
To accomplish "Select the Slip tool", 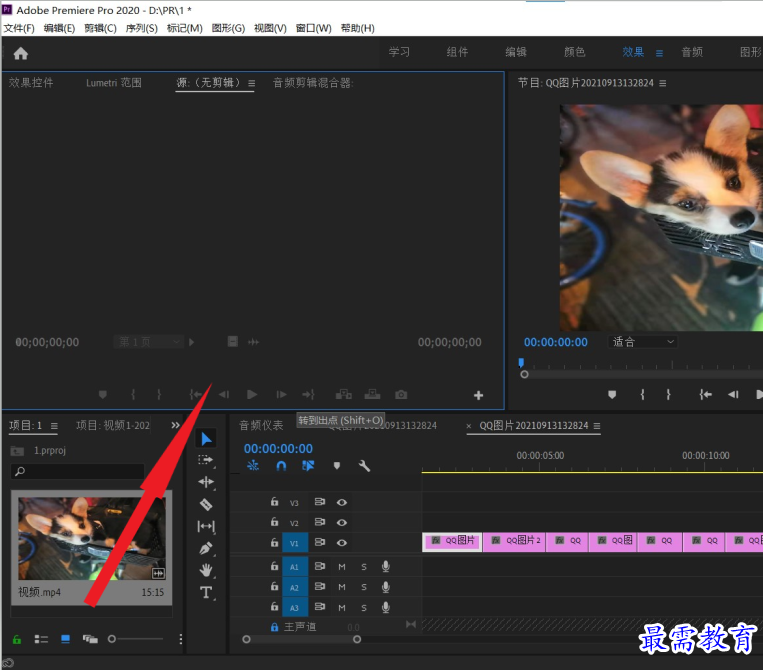I will click(206, 526).
